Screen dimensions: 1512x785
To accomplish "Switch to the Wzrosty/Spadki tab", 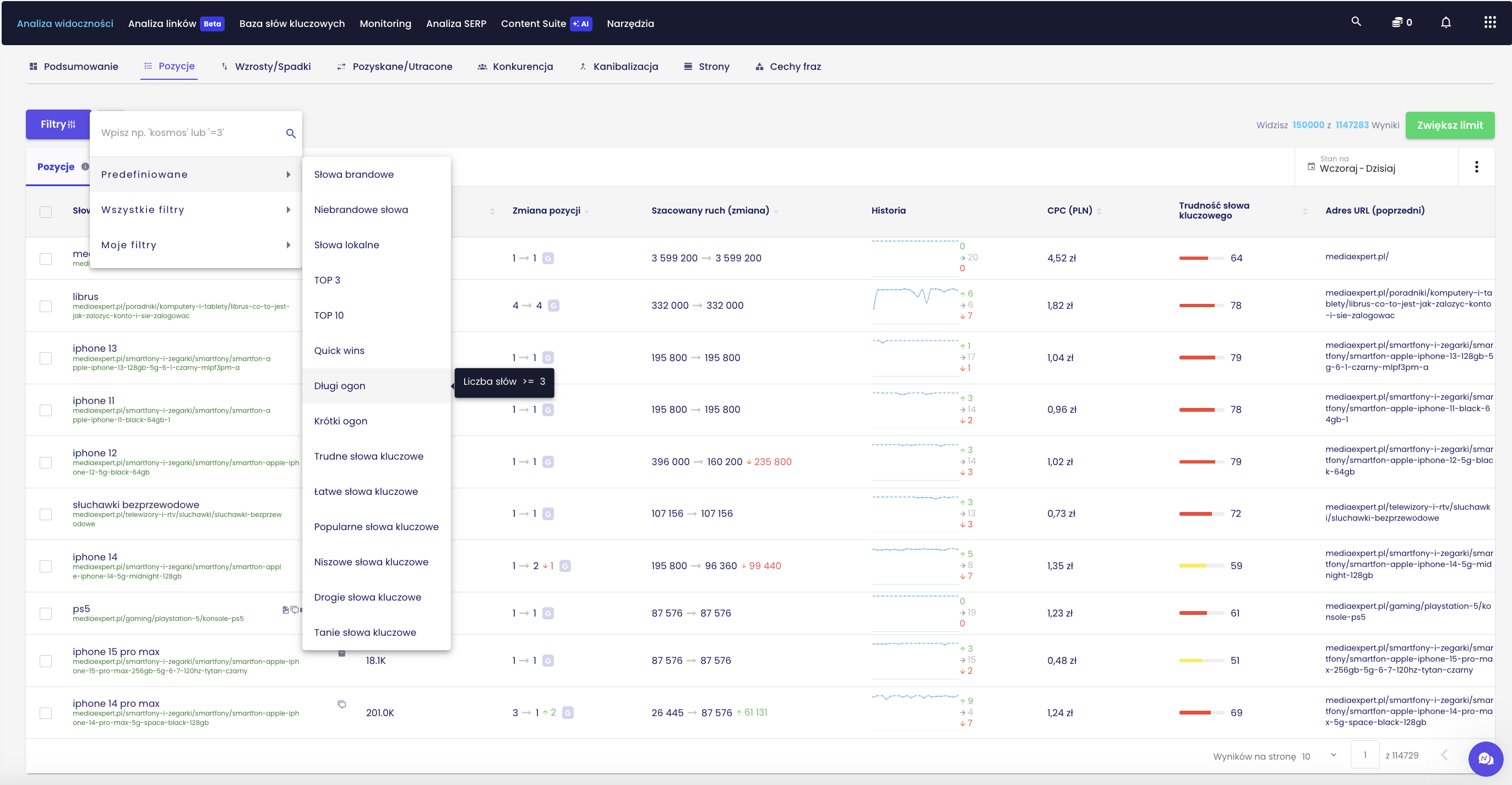I will [266, 66].
